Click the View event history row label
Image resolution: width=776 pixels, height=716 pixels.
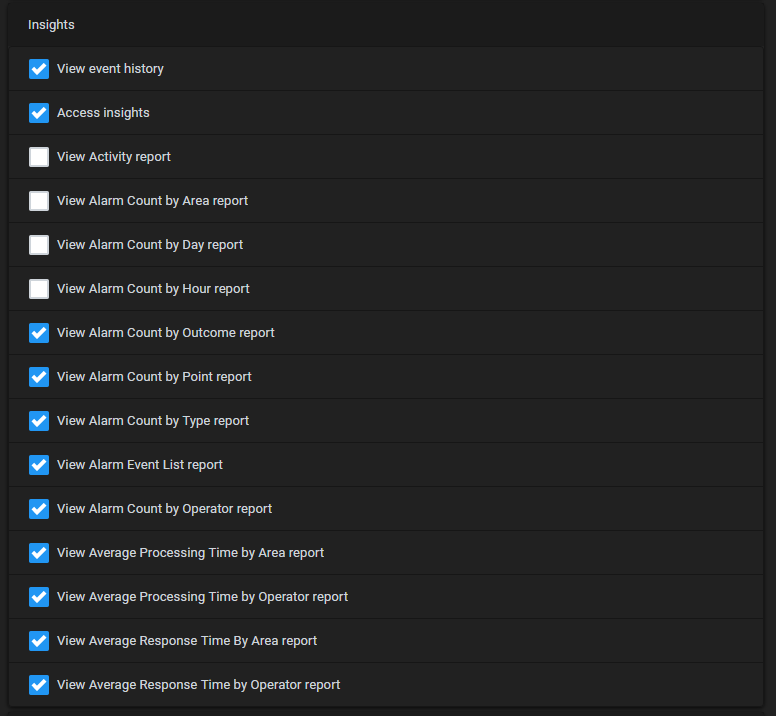coord(110,69)
